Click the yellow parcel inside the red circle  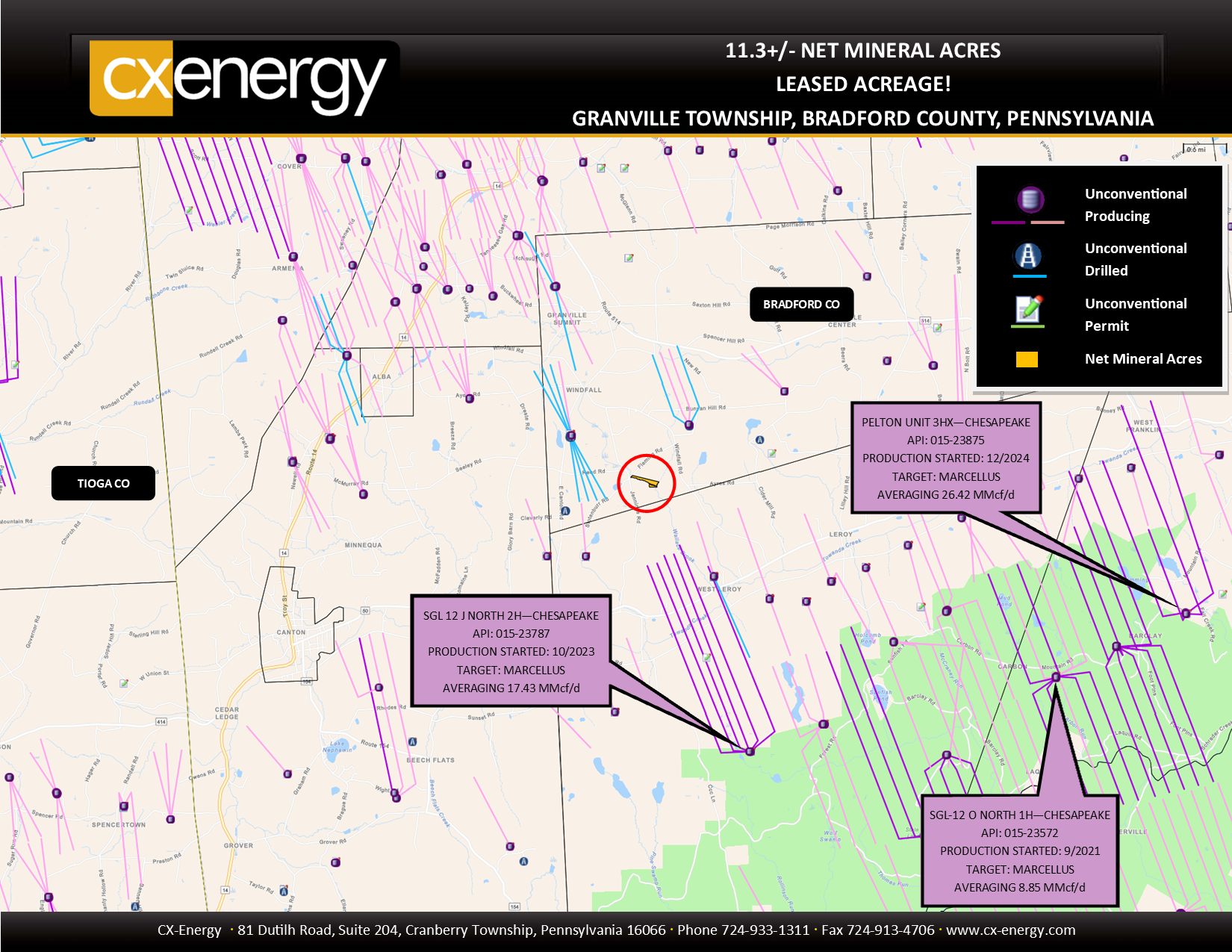pyautogui.click(x=645, y=481)
